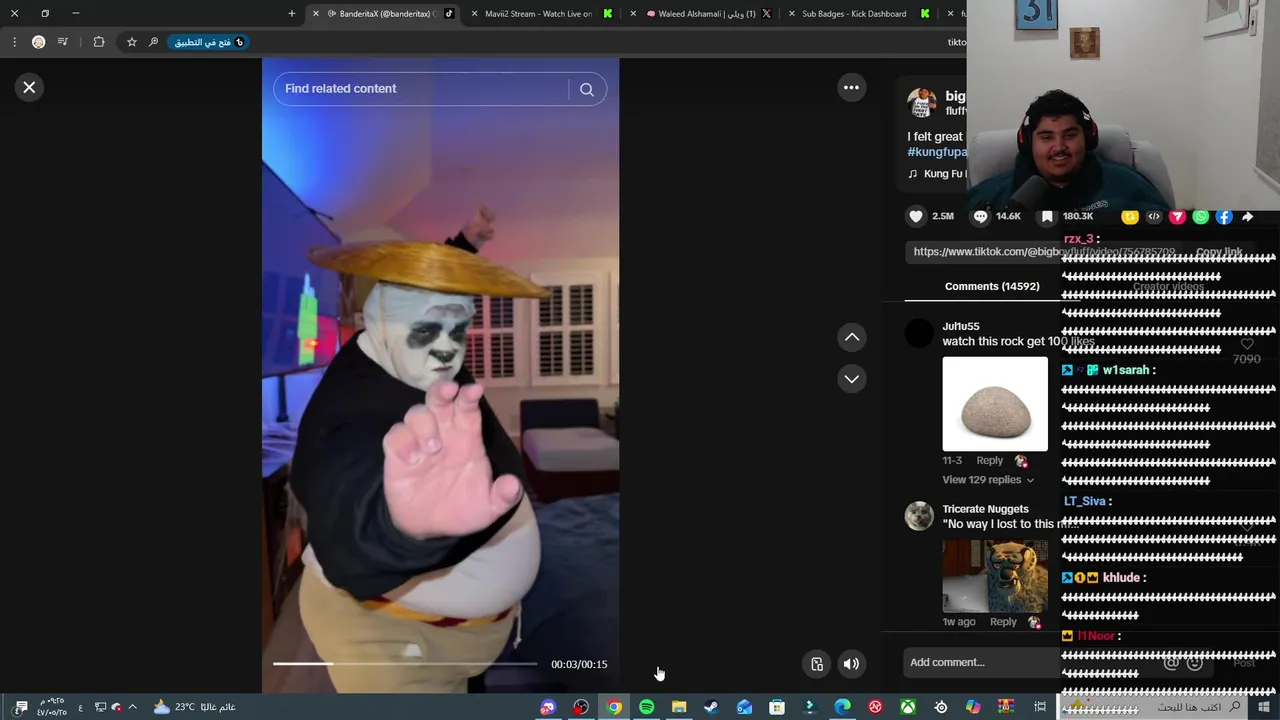Viewport: 1280px width, 720px height.
Task: Open the media control playlist icon
Action: pyautogui.click(x=62, y=42)
